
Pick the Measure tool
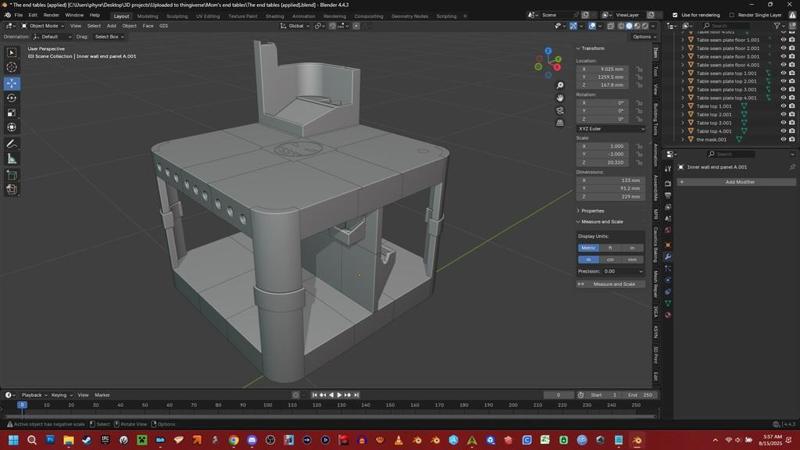tap(12, 158)
